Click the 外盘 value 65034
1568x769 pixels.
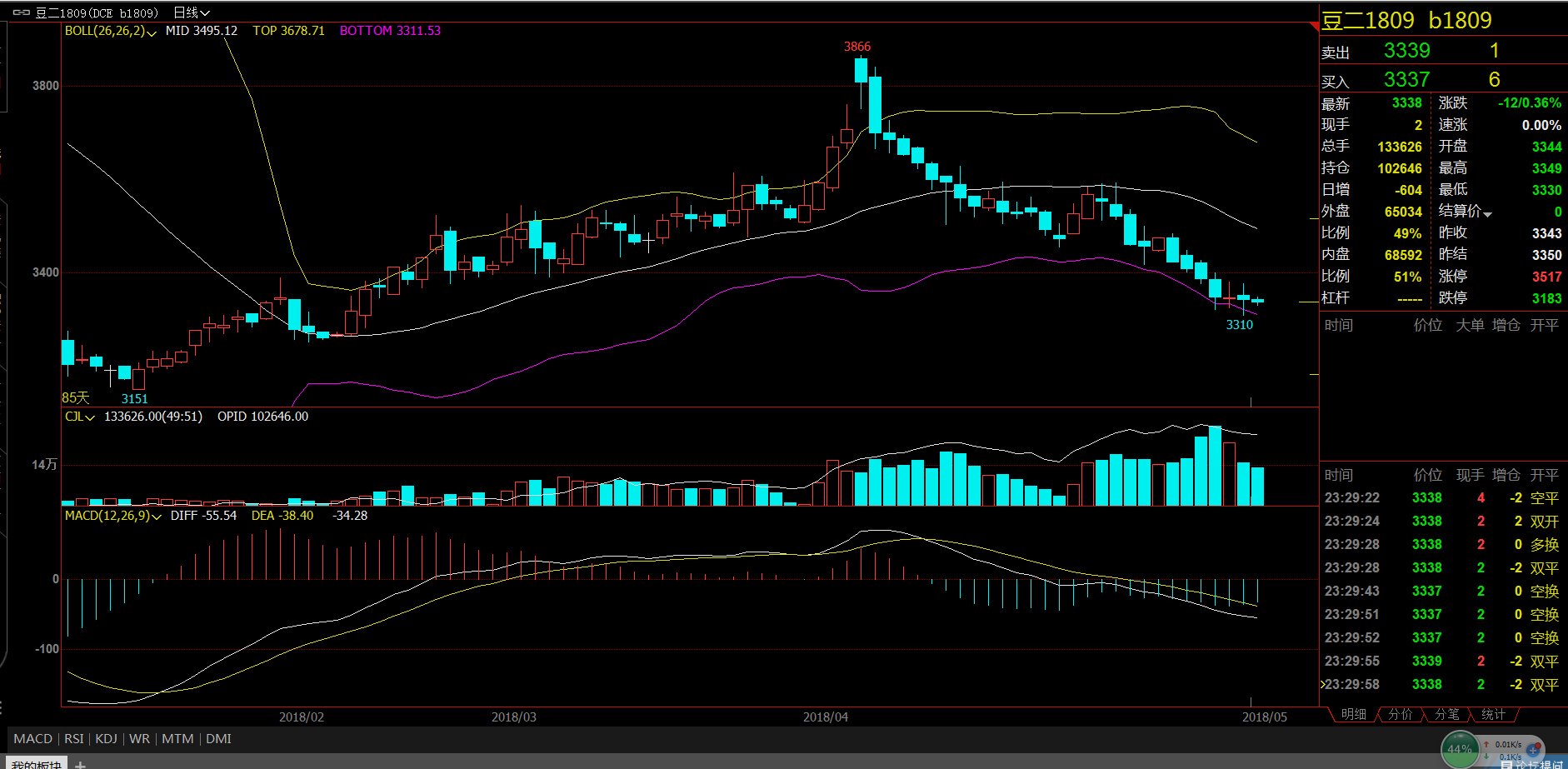(1403, 212)
